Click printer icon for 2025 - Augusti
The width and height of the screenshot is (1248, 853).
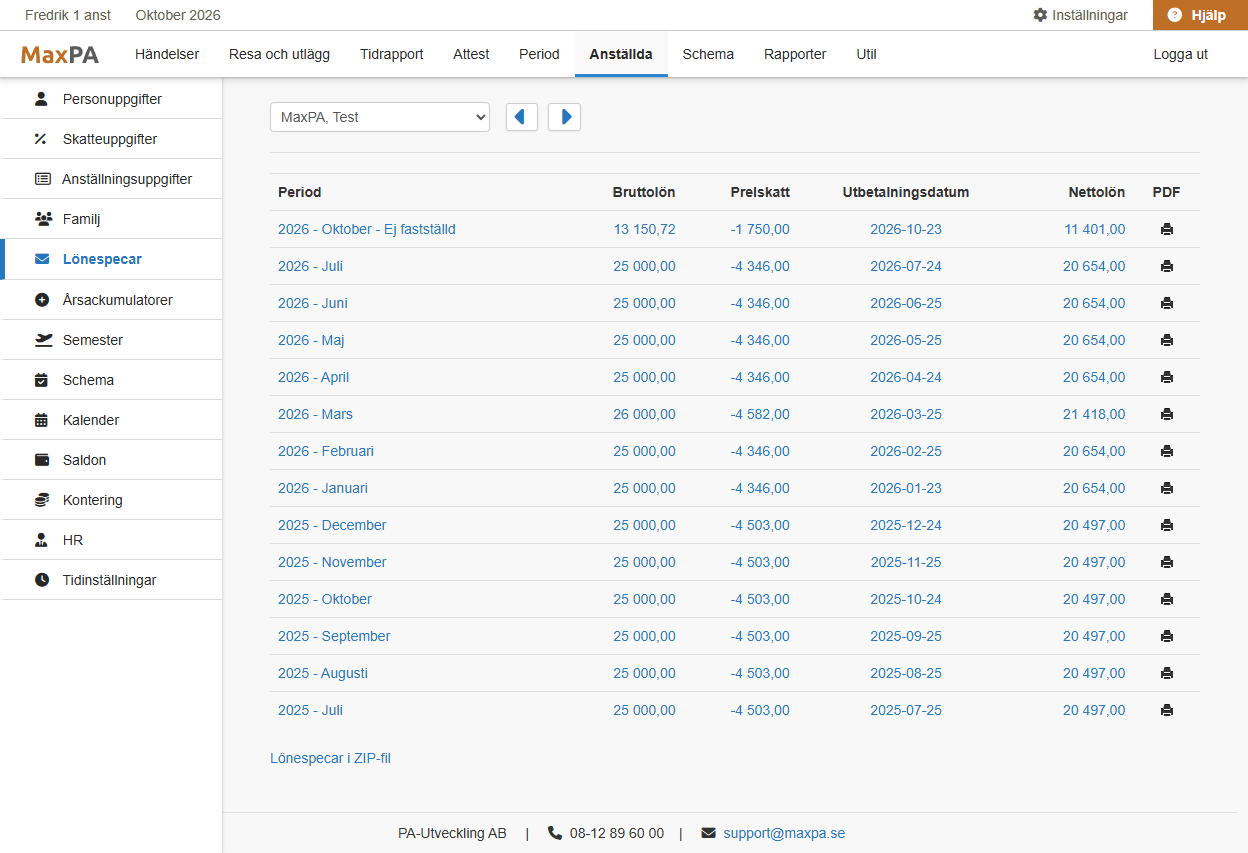tap(1166, 673)
